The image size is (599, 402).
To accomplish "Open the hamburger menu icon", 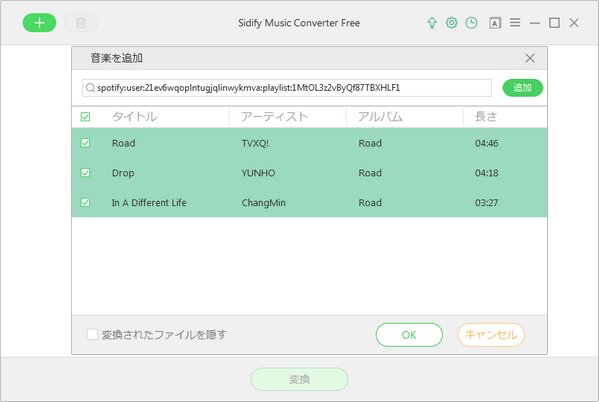I will [515, 23].
